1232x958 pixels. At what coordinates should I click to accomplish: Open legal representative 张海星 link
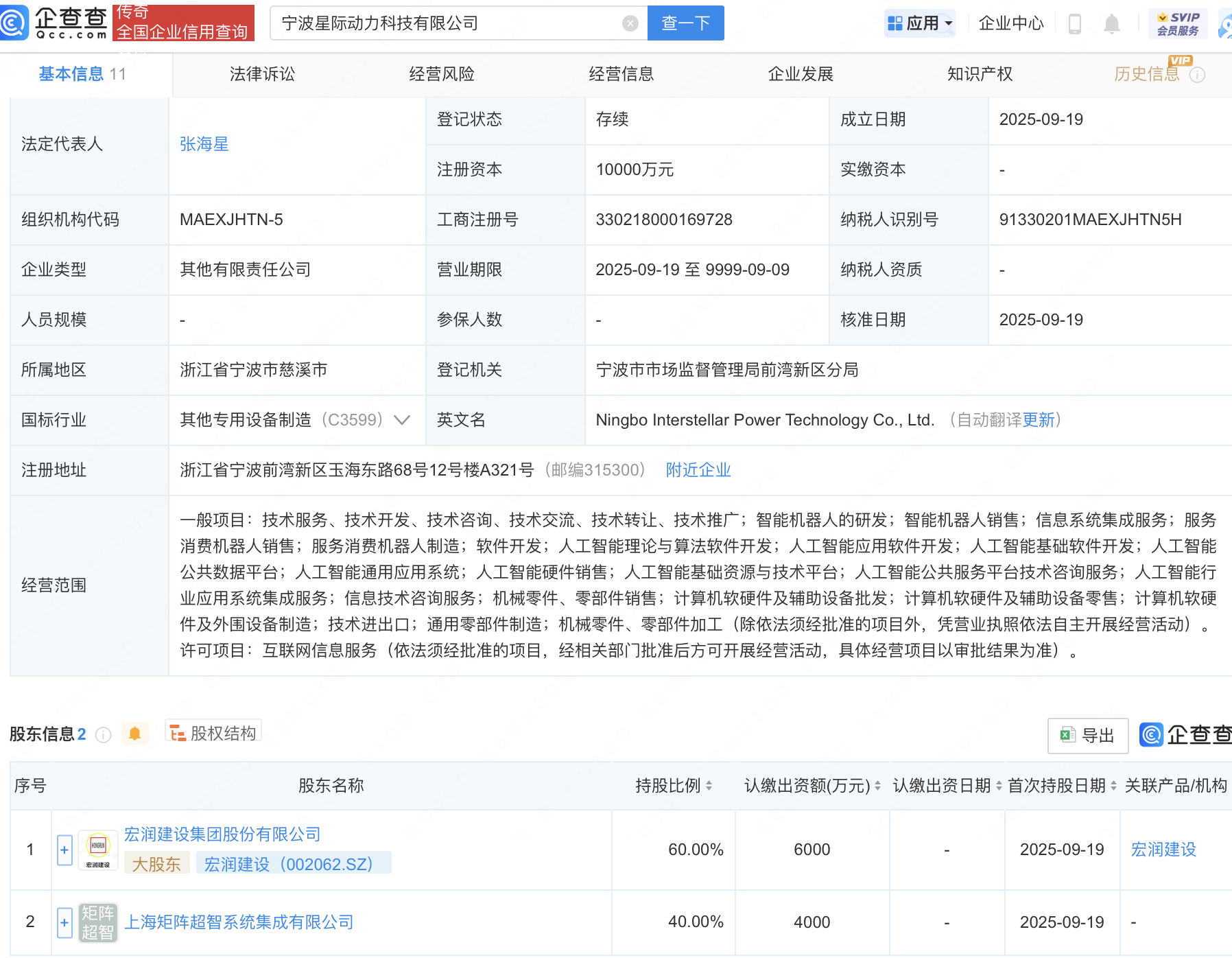[204, 144]
